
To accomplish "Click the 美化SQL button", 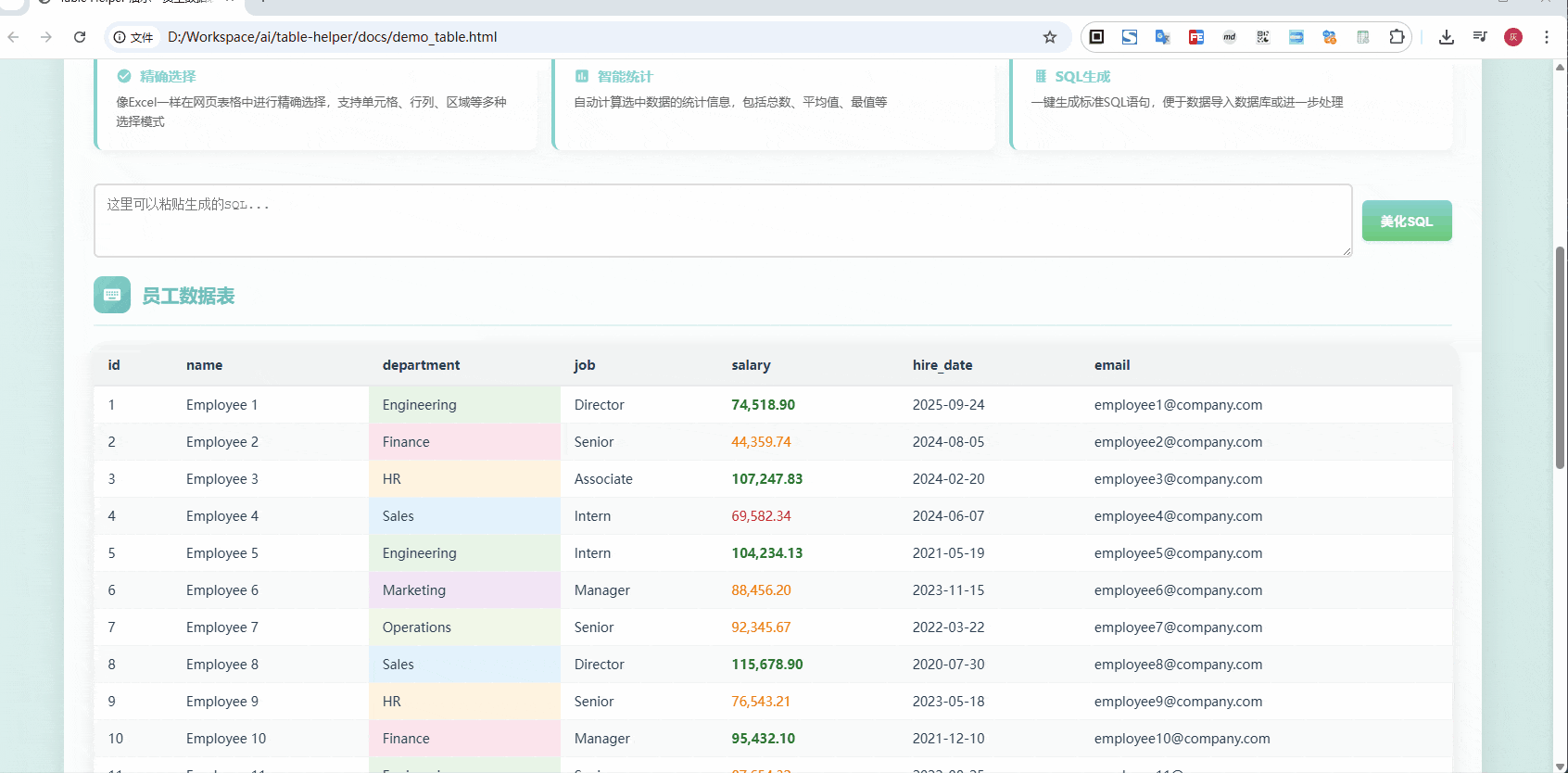I will pyautogui.click(x=1406, y=221).
